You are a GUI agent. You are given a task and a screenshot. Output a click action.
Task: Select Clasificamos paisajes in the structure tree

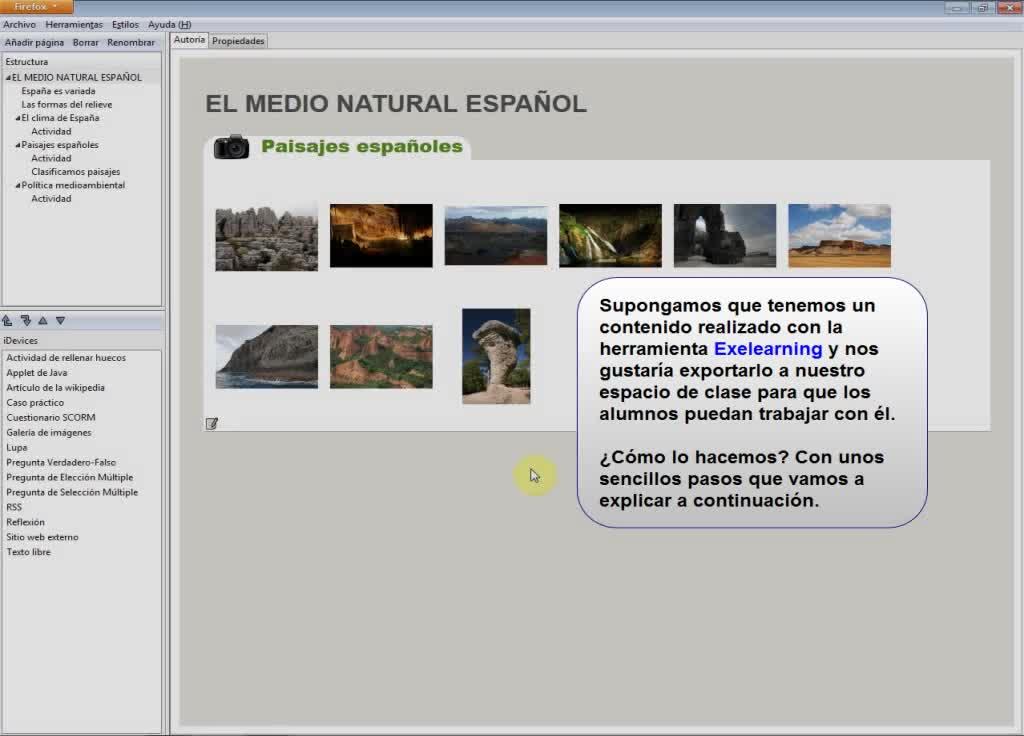point(75,172)
